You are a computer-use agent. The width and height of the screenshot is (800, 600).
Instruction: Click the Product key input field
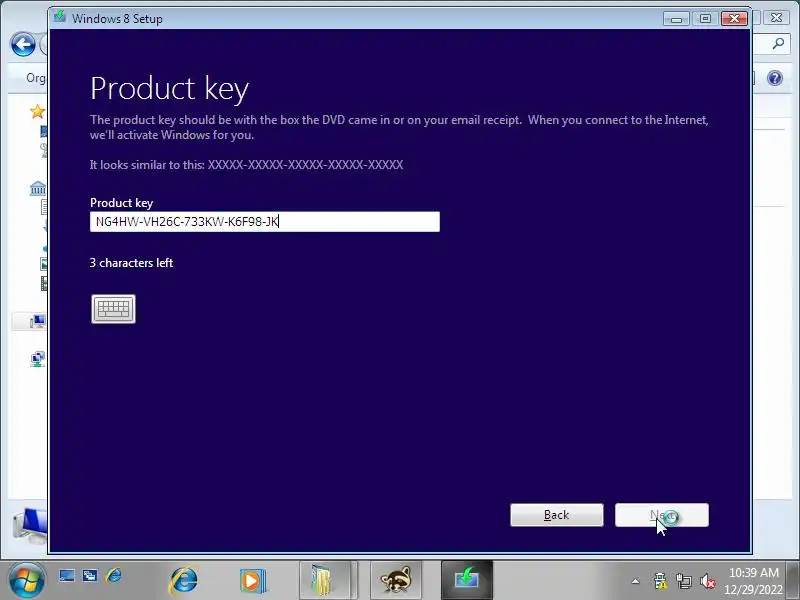pyautogui.click(x=265, y=222)
